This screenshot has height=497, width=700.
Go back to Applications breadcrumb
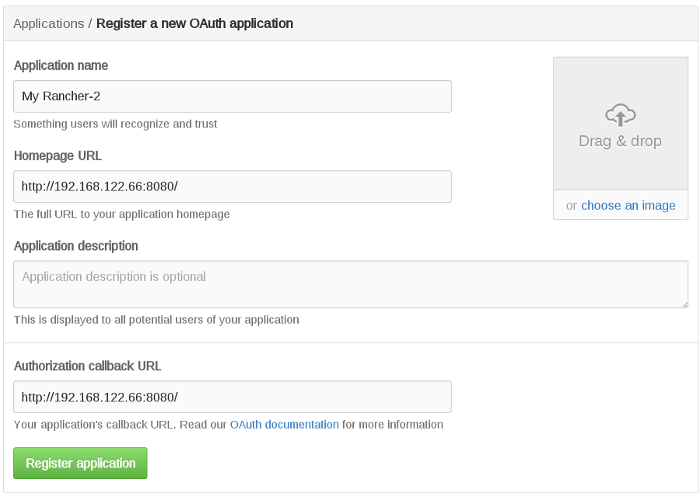(x=49, y=23)
